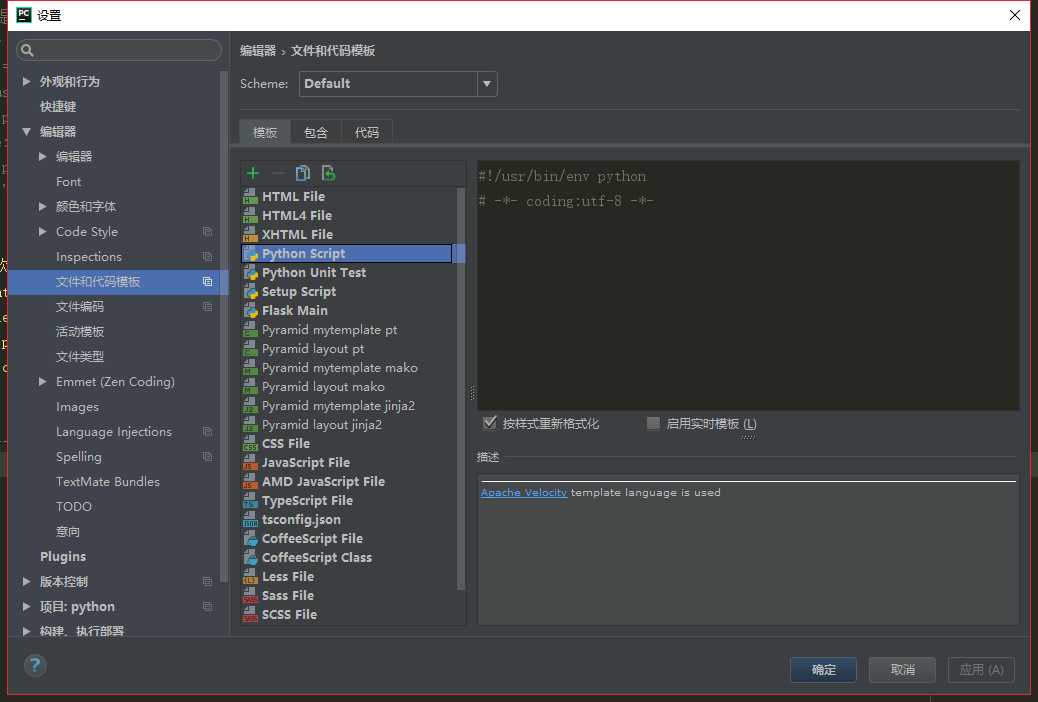Select the Setup Script template icon
This screenshot has height=702, width=1038.
(x=250, y=291)
